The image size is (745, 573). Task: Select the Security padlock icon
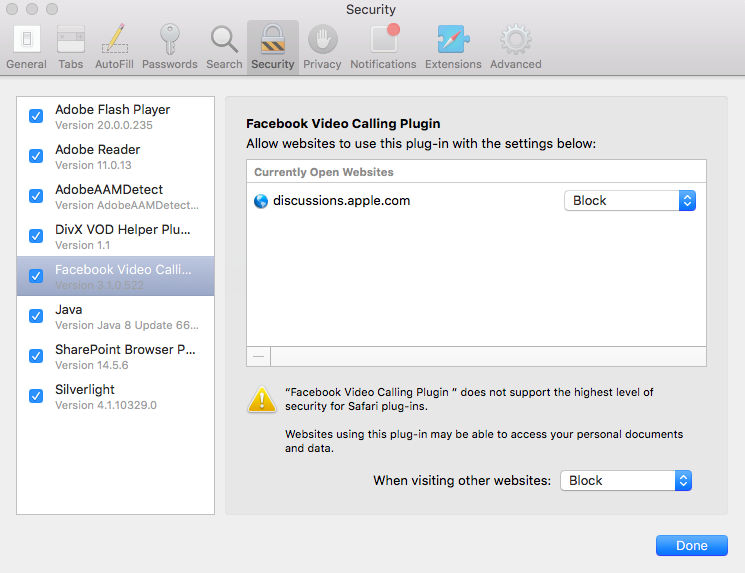pos(273,39)
